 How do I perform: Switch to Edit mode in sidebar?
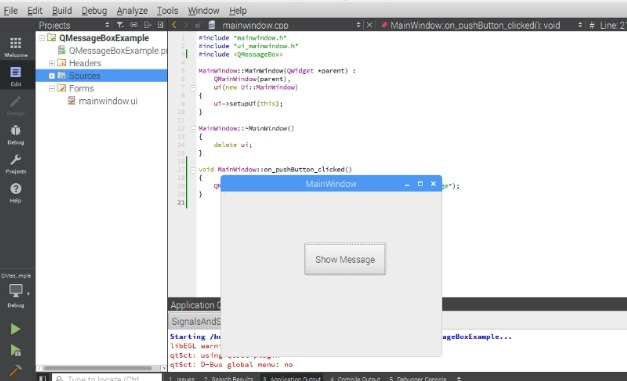click(x=16, y=76)
